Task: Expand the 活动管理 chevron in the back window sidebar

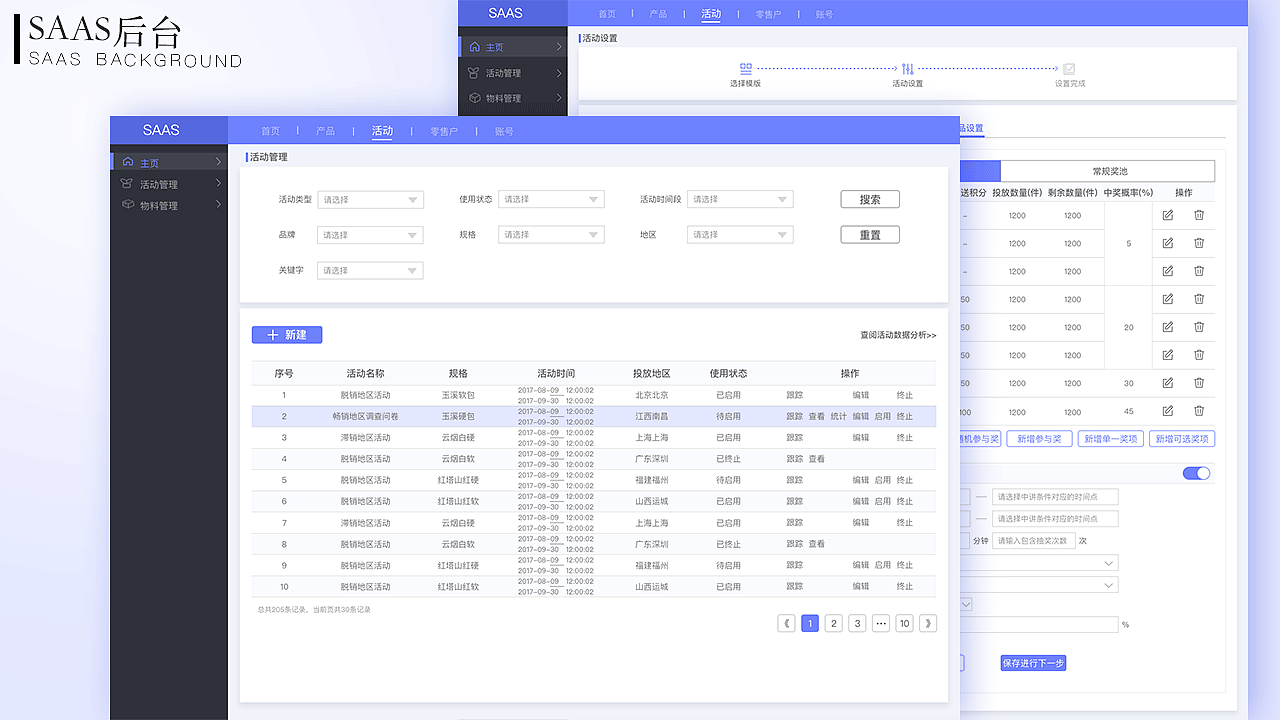Action: (559, 73)
